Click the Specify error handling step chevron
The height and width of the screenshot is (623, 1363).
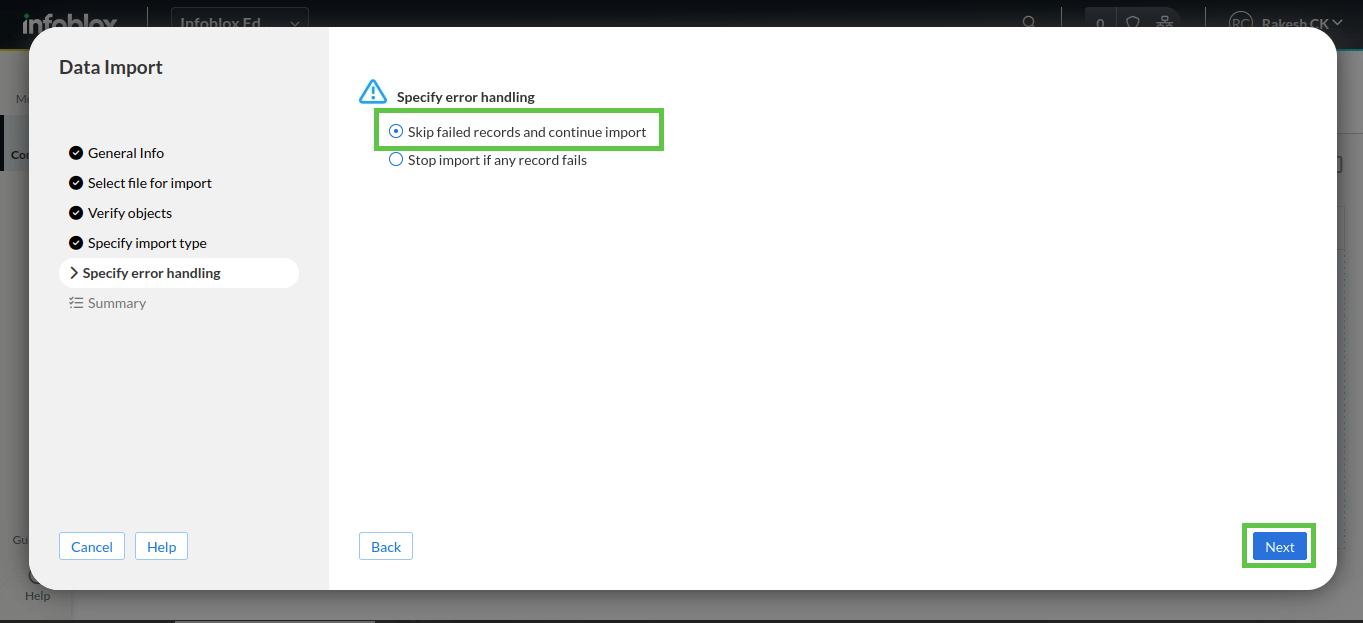coord(74,273)
